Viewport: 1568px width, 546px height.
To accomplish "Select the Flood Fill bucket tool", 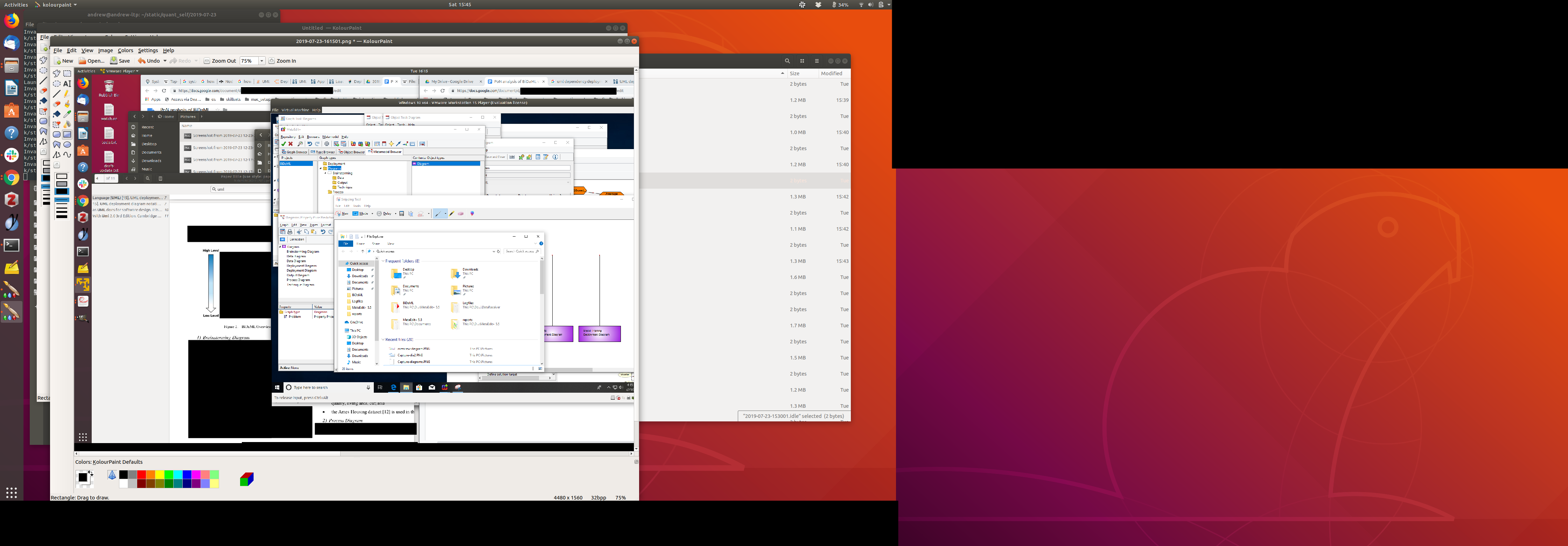I will click(x=57, y=114).
